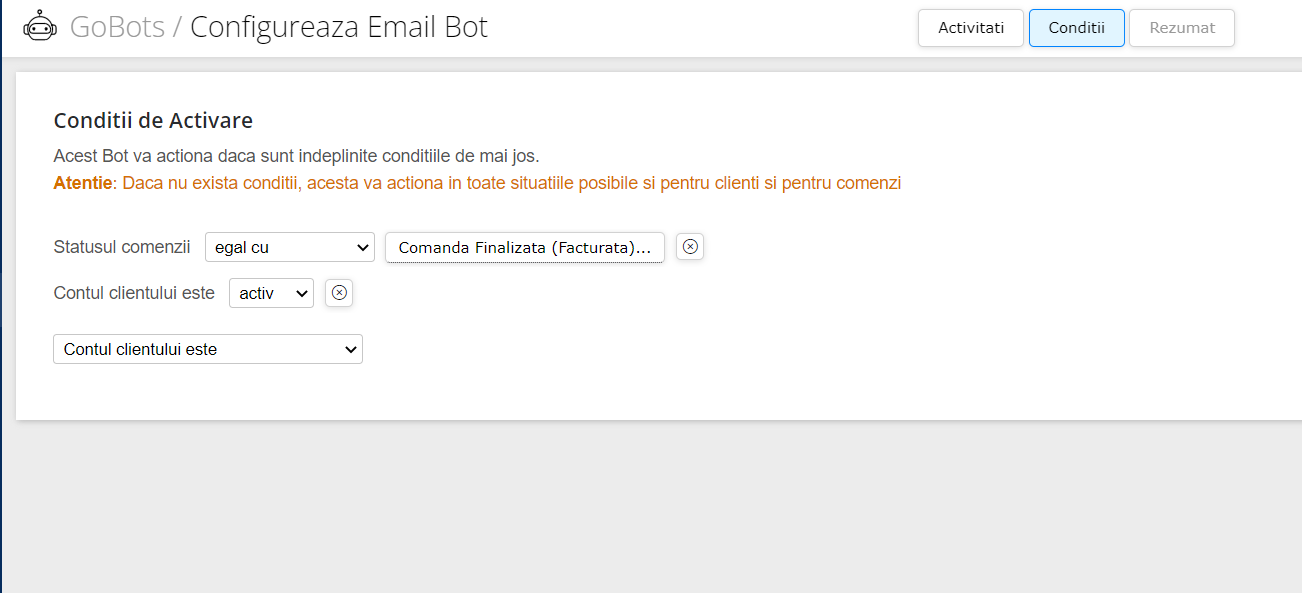Click the bold orange 'Atentie' word
Image resolution: width=1302 pixels, height=593 pixels.
point(83,183)
